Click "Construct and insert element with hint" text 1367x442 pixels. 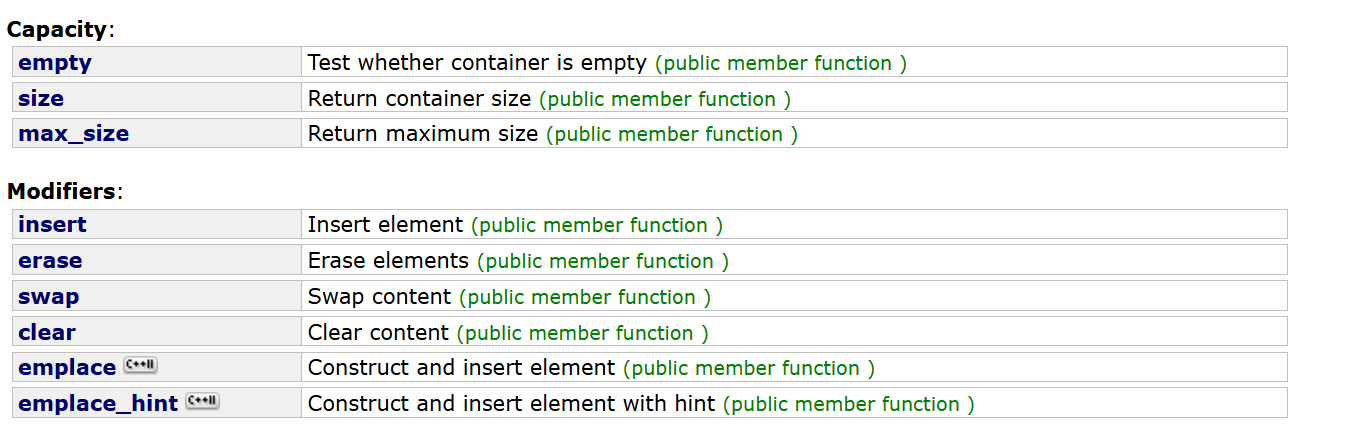pos(511,404)
